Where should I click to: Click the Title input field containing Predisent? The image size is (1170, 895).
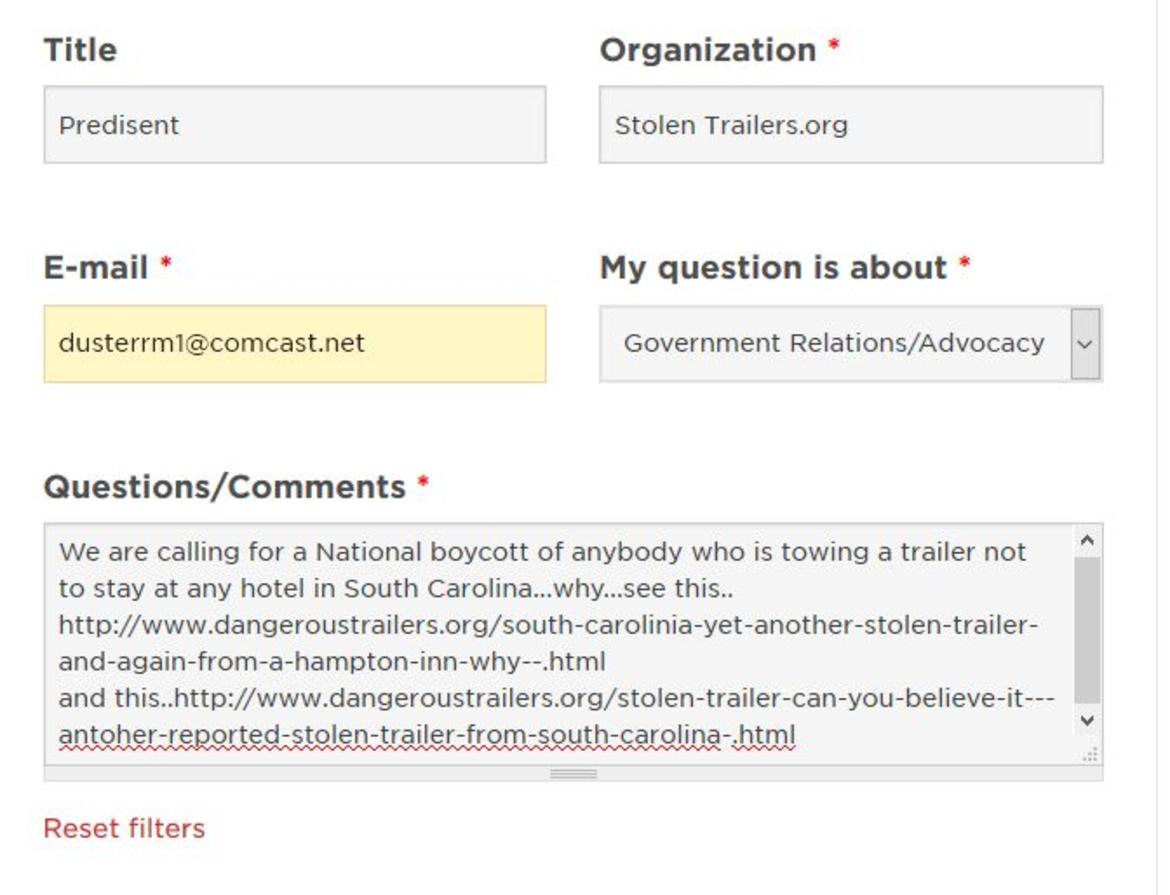tap(295, 125)
